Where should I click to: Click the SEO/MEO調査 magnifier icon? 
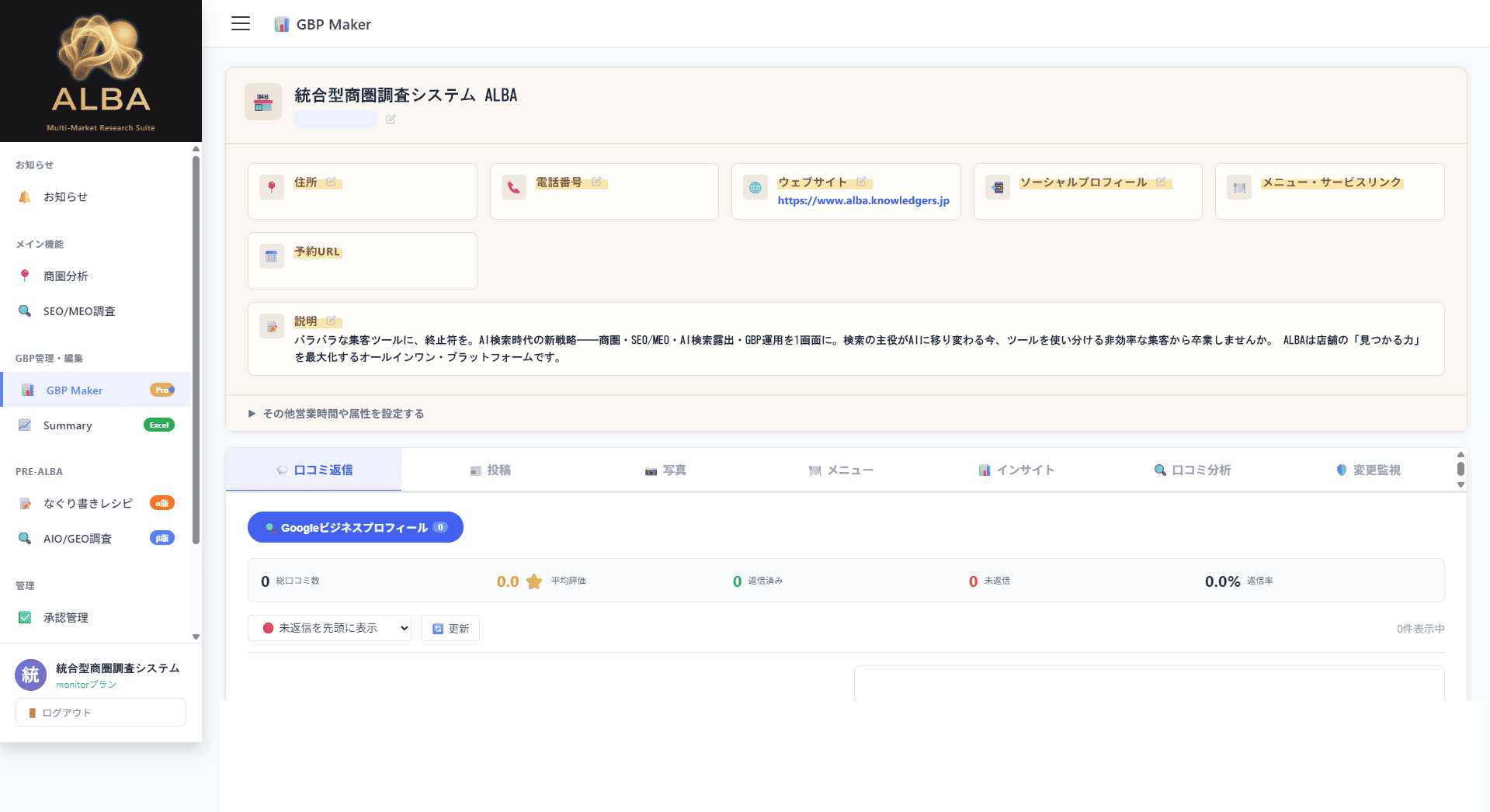pyautogui.click(x=25, y=311)
